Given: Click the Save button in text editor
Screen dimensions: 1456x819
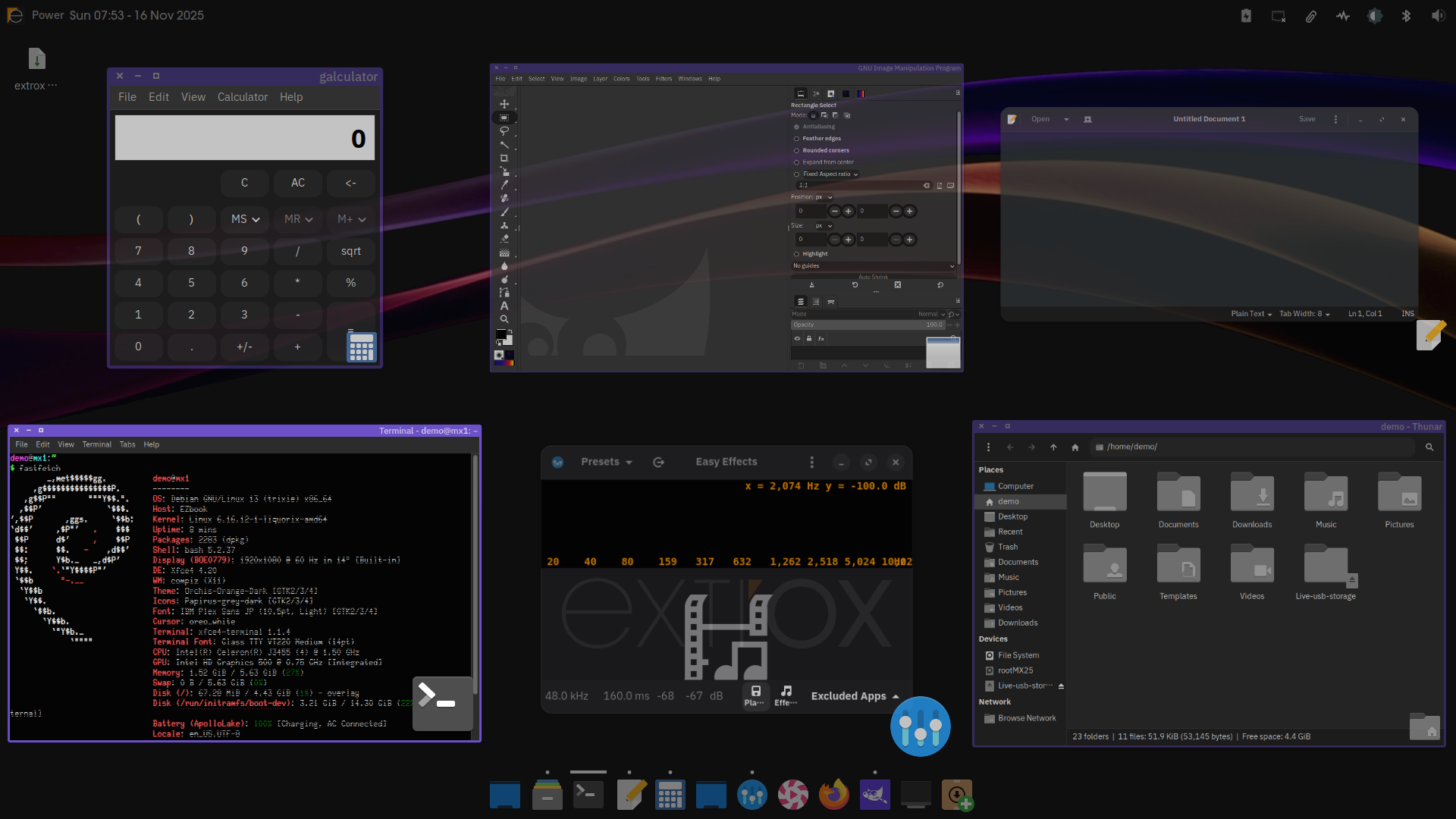Looking at the screenshot, I should (1307, 119).
